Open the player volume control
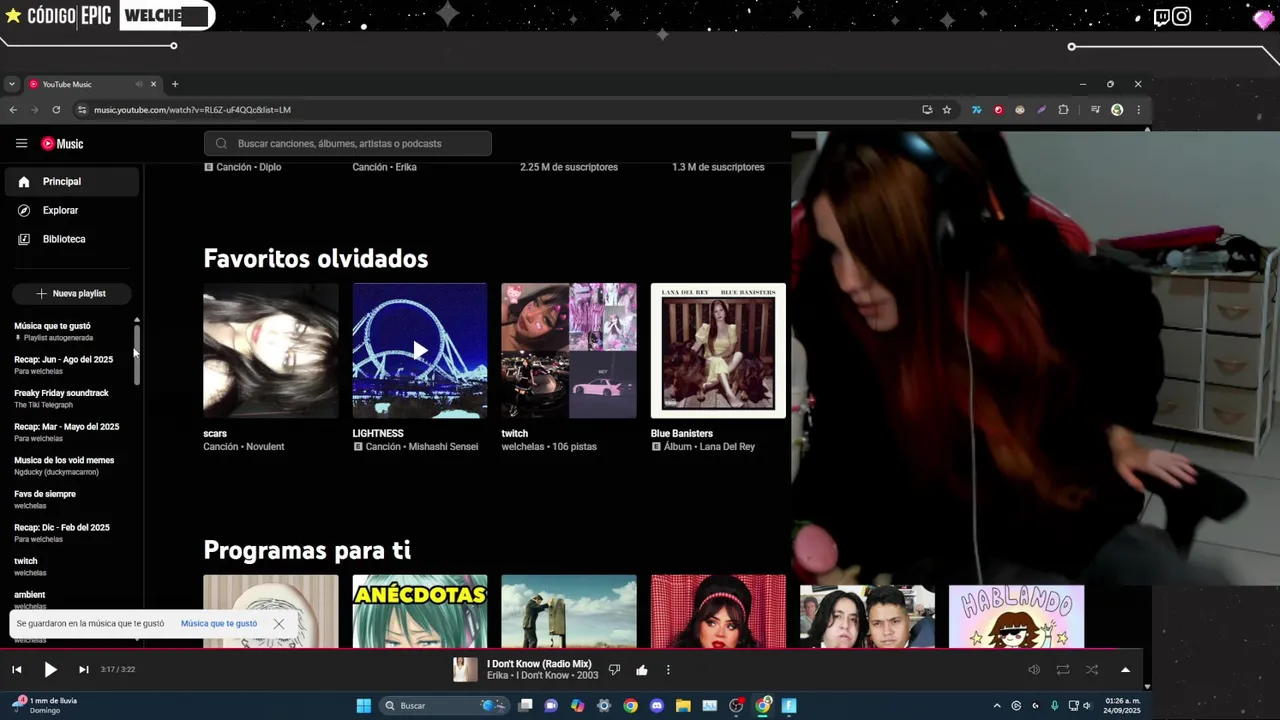1280x720 pixels. [x=1034, y=670]
